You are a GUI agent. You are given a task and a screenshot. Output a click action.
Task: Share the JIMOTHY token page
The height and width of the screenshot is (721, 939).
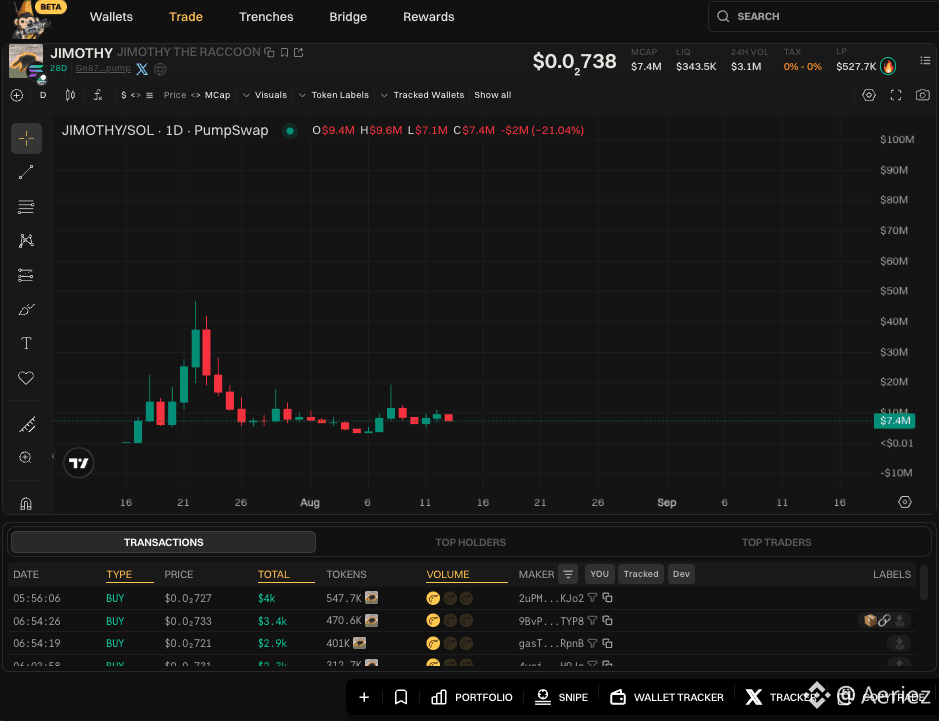tap(298, 53)
